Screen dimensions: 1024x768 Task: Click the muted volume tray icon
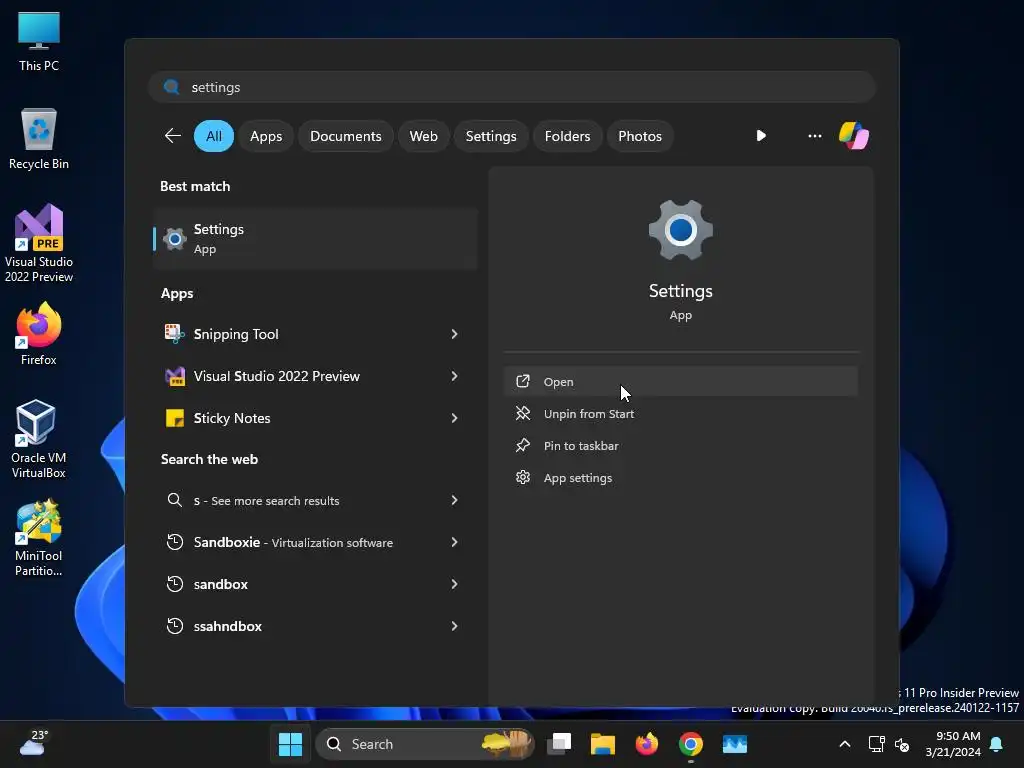coord(902,744)
